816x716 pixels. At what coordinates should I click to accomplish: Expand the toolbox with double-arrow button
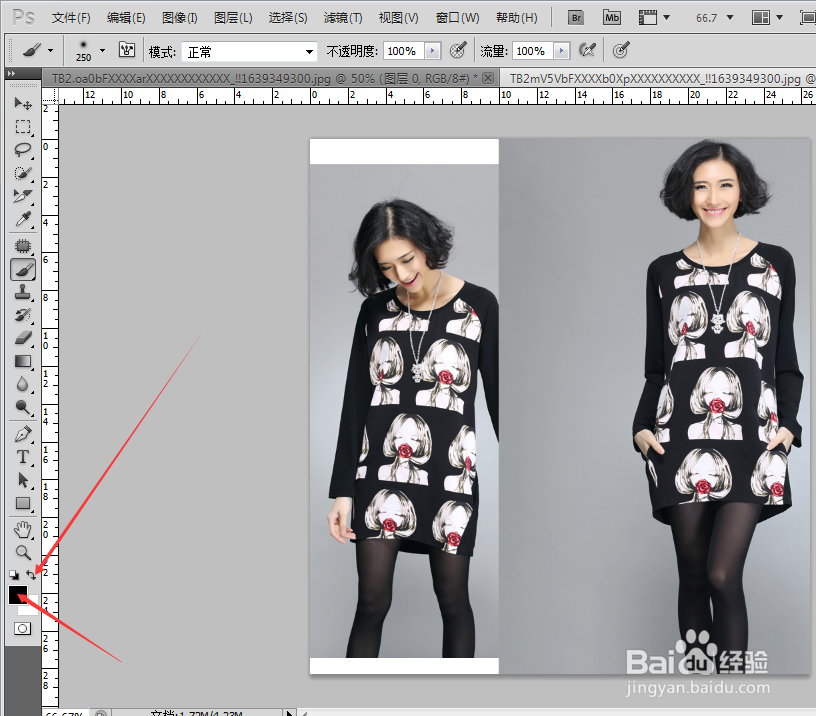11,73
